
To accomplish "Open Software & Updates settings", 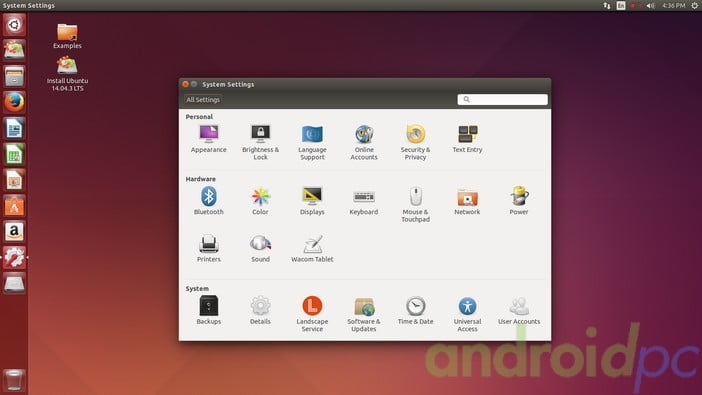I will coord(364,314).
